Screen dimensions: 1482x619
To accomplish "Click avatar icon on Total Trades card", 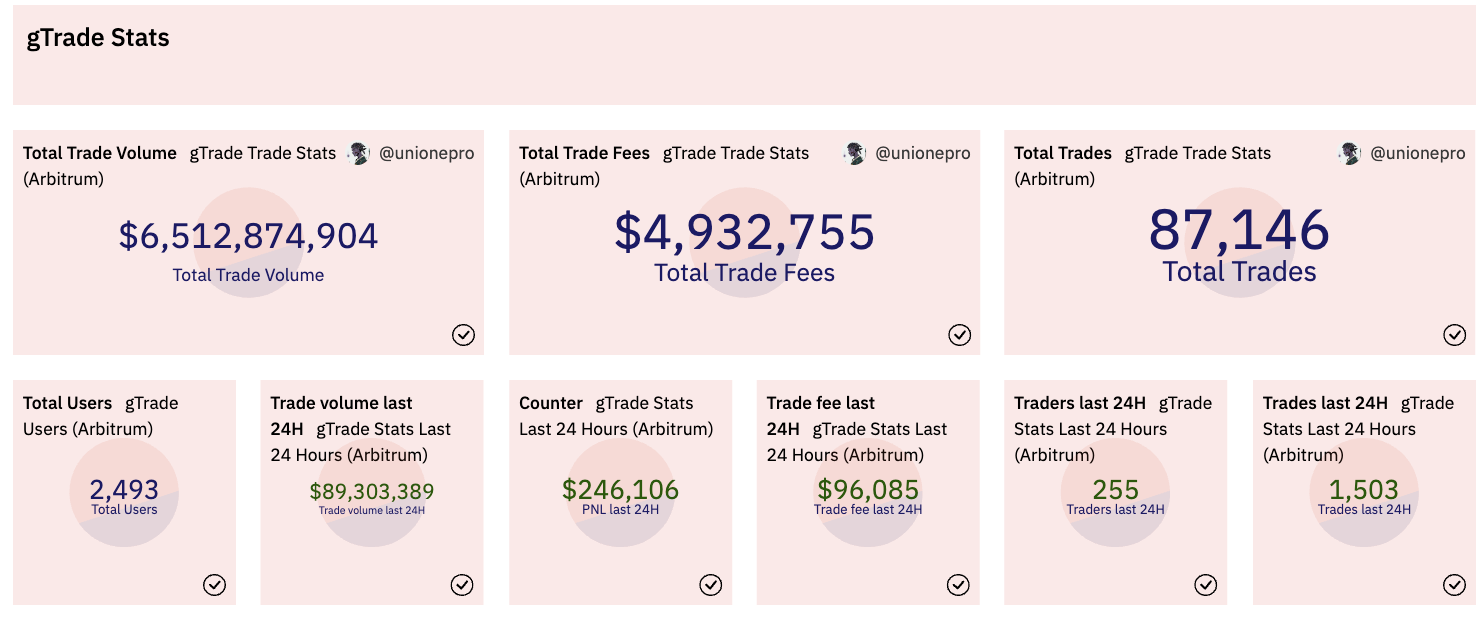I will [x=1349, y=154].
